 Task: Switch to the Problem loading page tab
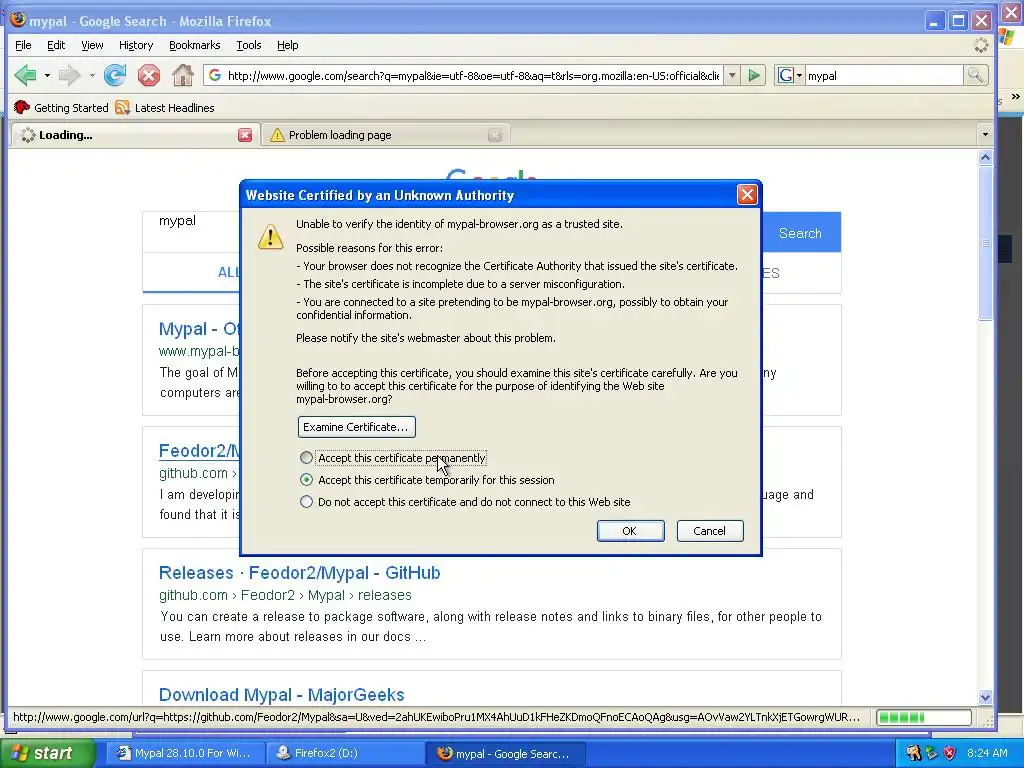[385, 135]
